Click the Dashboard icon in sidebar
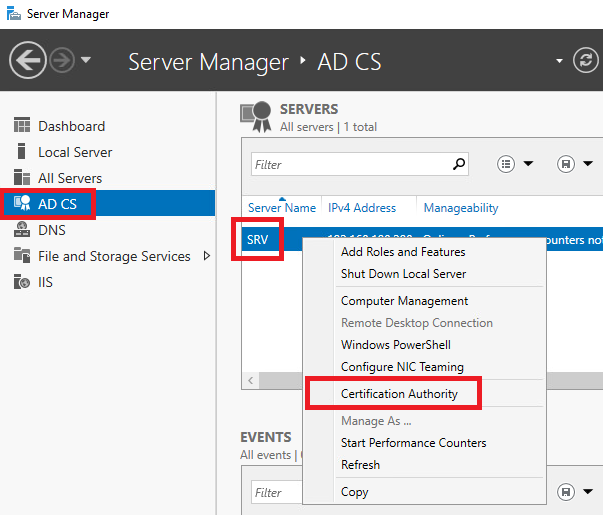This screenshot has width=603, height=515. (x=22, y=125)
